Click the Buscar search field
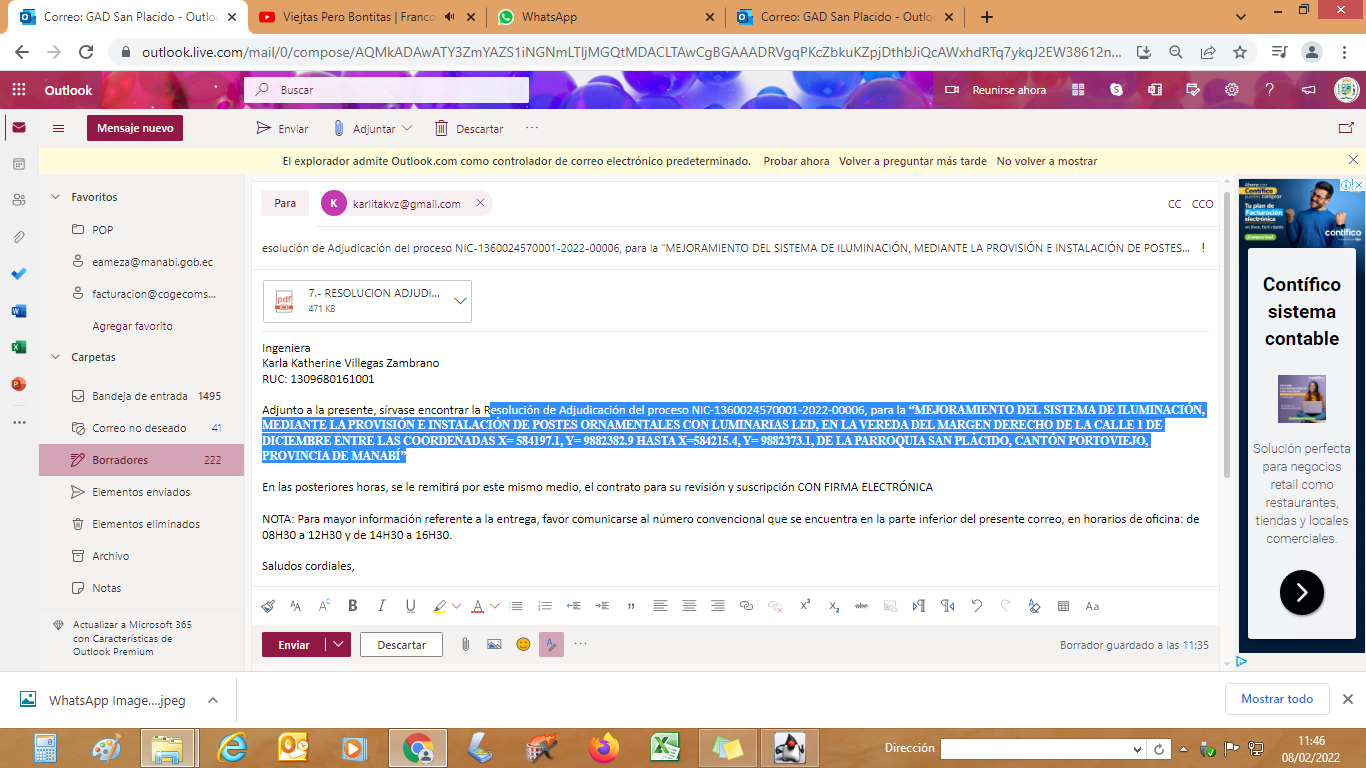The height and width of the screenshot is (768, 1366). [x=400, y=90]
